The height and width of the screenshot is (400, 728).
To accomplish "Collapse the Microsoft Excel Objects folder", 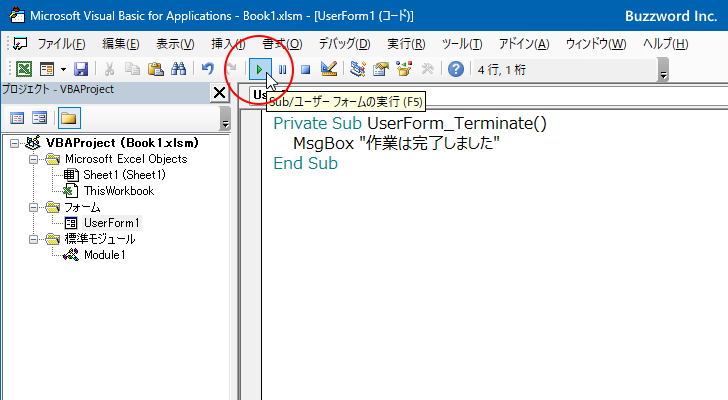I will (33, 159).
